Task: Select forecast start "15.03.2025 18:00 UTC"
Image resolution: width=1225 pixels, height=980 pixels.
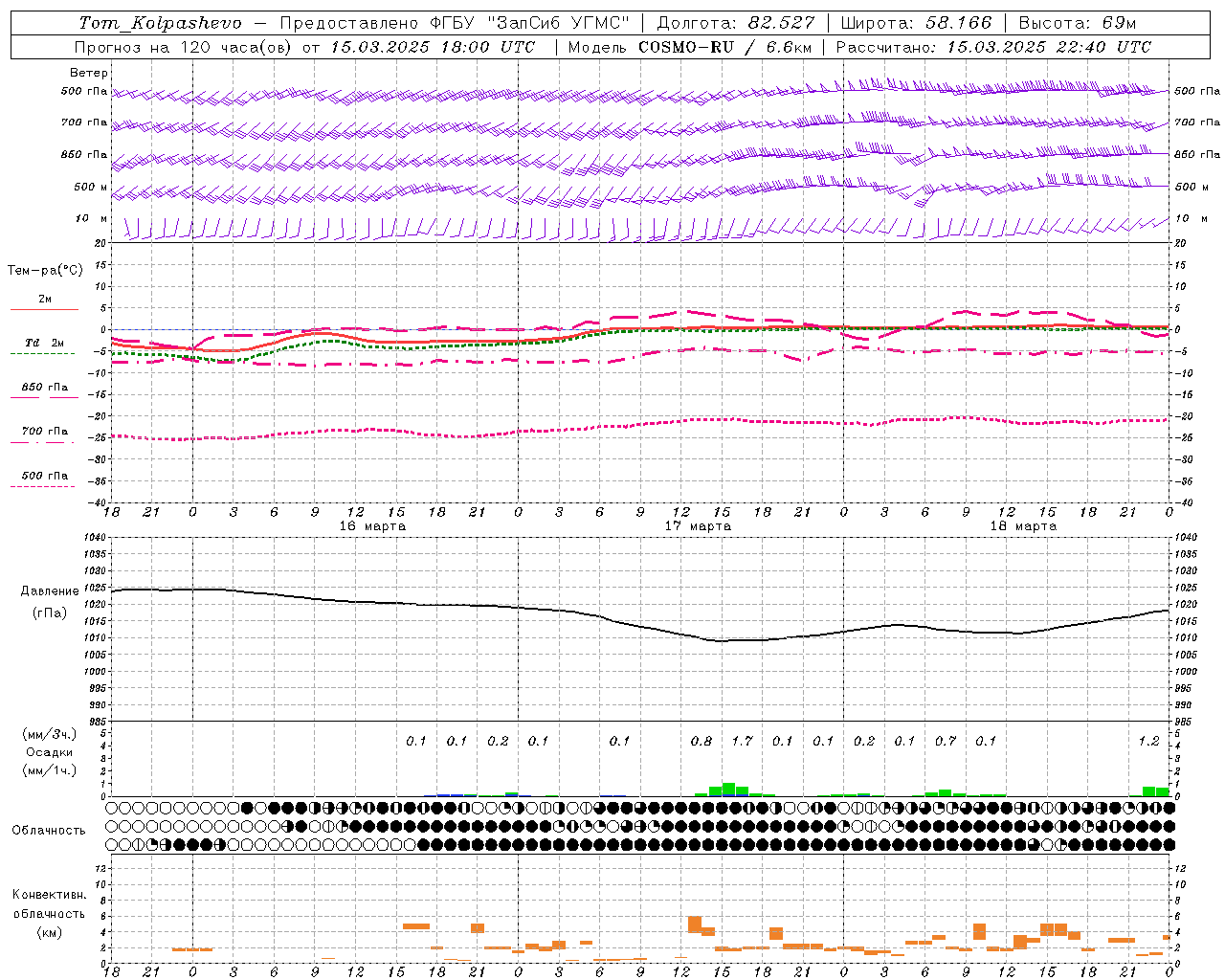Action: pos(433,47)
